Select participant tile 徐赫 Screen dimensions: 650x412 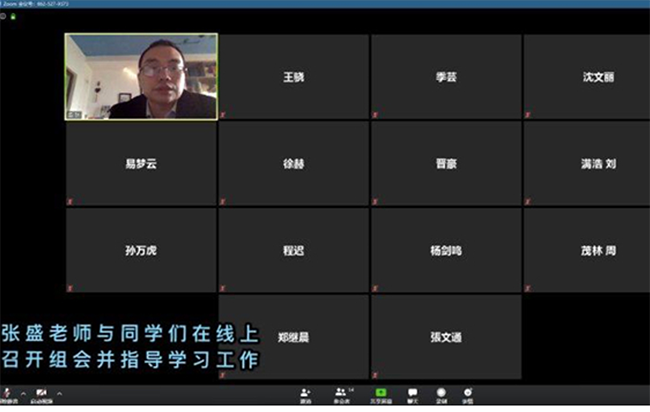coord(293,164)
